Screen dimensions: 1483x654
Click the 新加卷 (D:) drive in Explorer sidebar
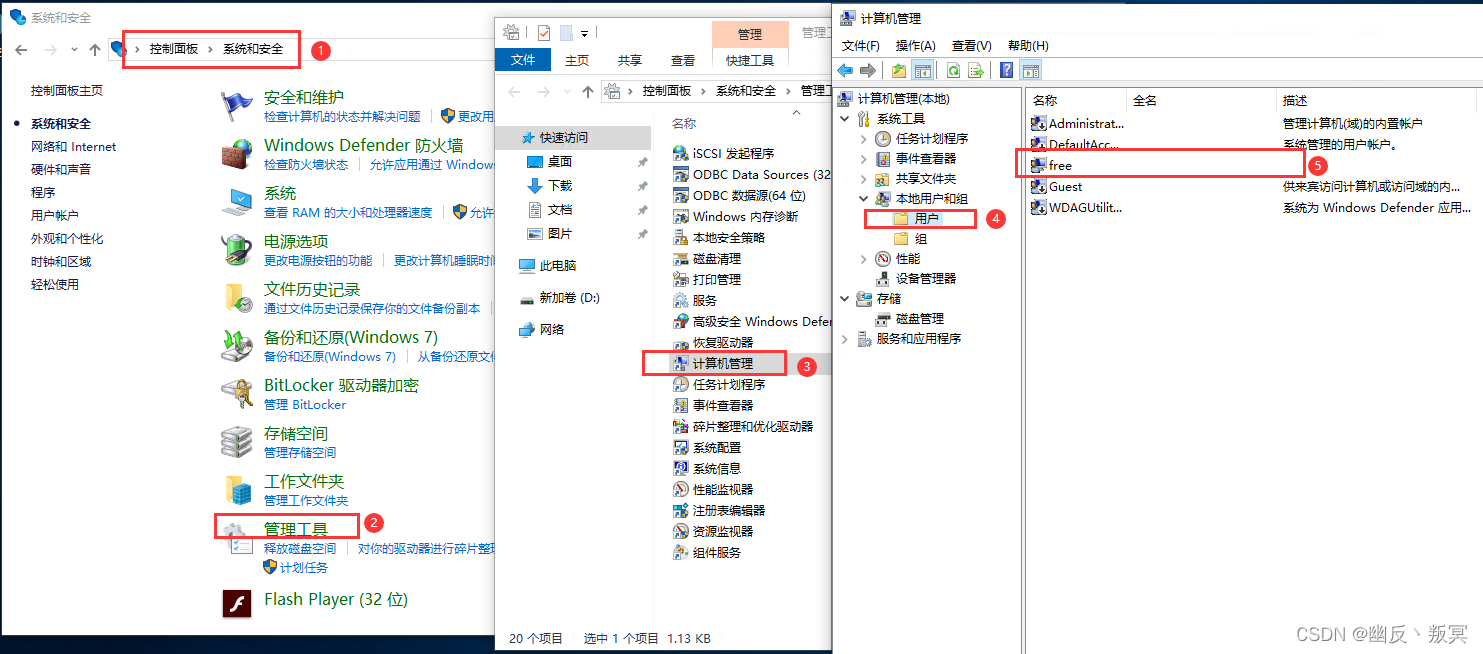[560, 298]
